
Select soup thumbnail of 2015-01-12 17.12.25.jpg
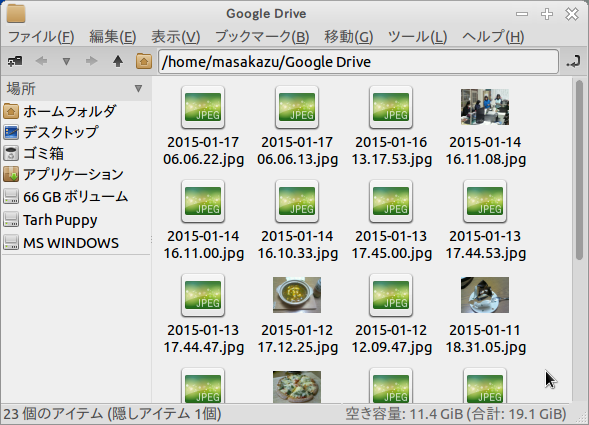[297, 295]
